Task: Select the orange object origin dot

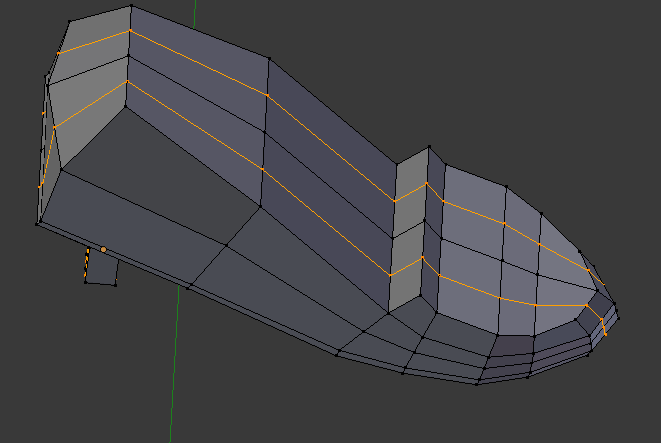Action: tap(103, 250)
